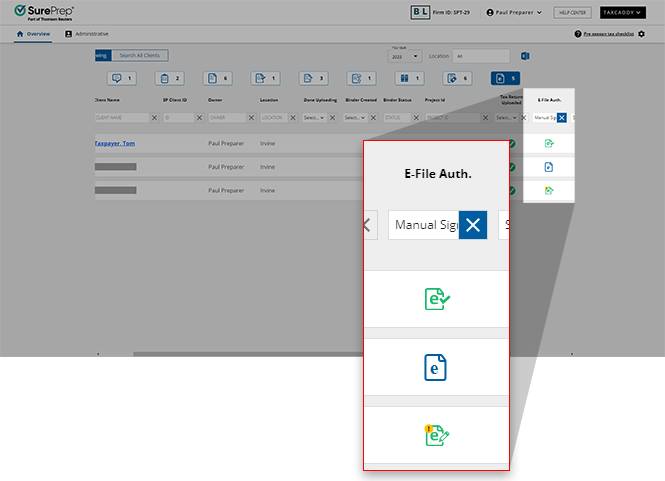The image size is (665, 481).
Task: Click the Client Name column header
Action: click(107, 100)
